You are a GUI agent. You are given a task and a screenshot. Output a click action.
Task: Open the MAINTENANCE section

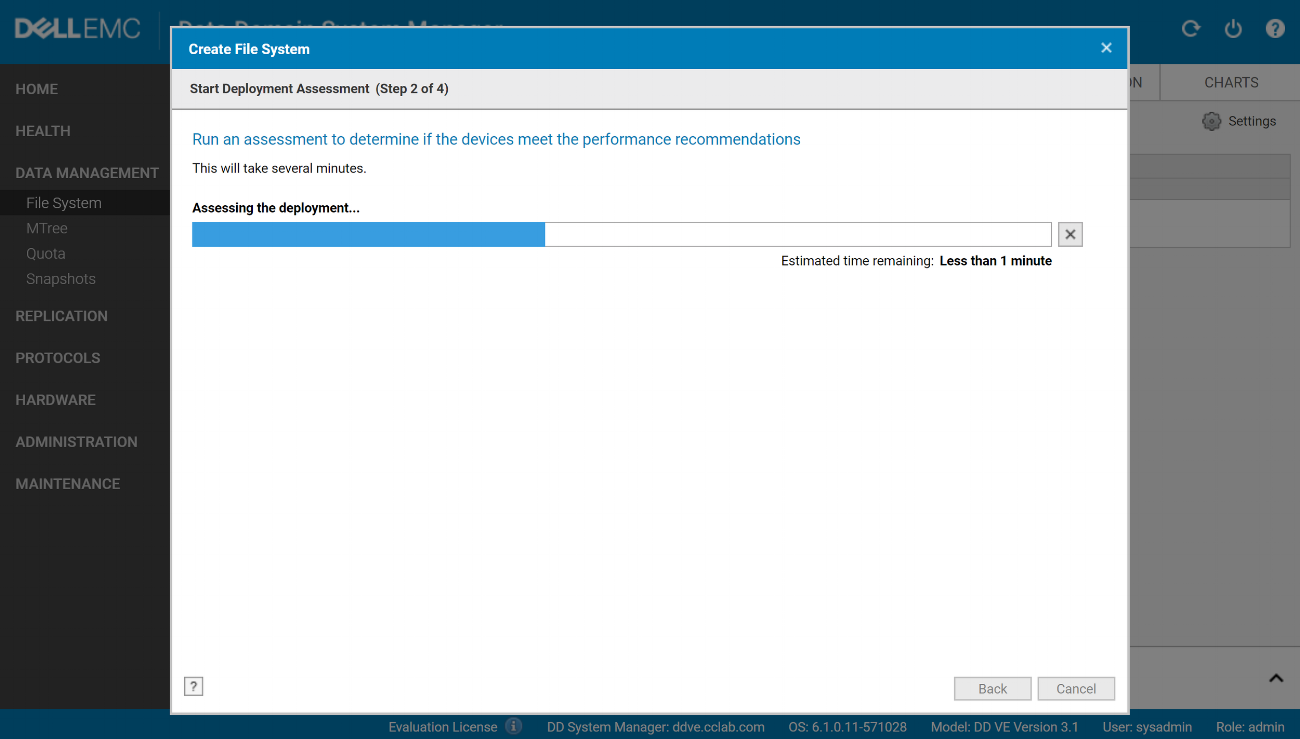pos(68,484)
